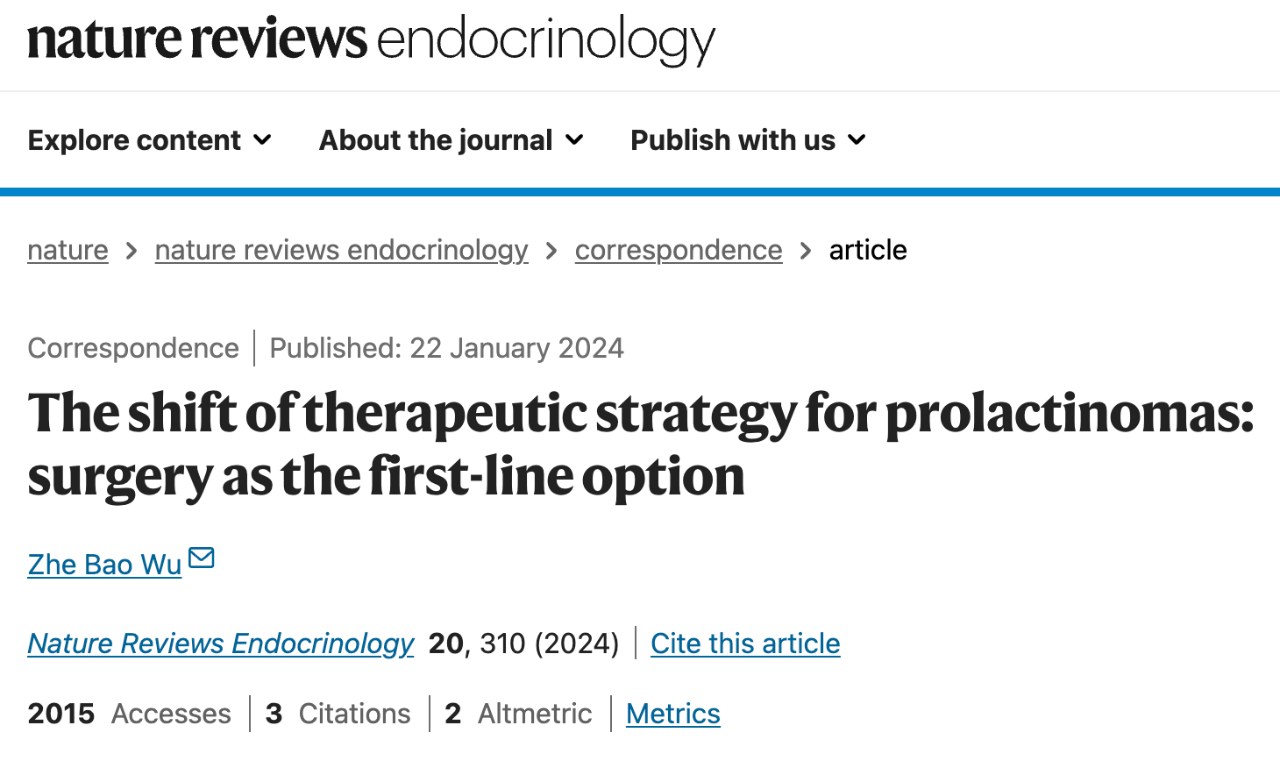Click the chevron arrow beside Explore content
Viewport: 1280px width, 759px height.
262,140
